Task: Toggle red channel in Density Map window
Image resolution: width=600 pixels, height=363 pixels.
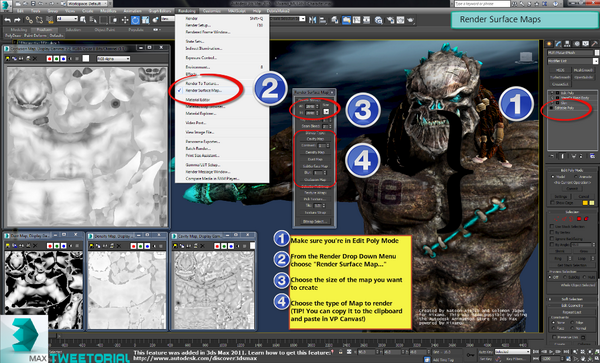Action: pos(134,246)
